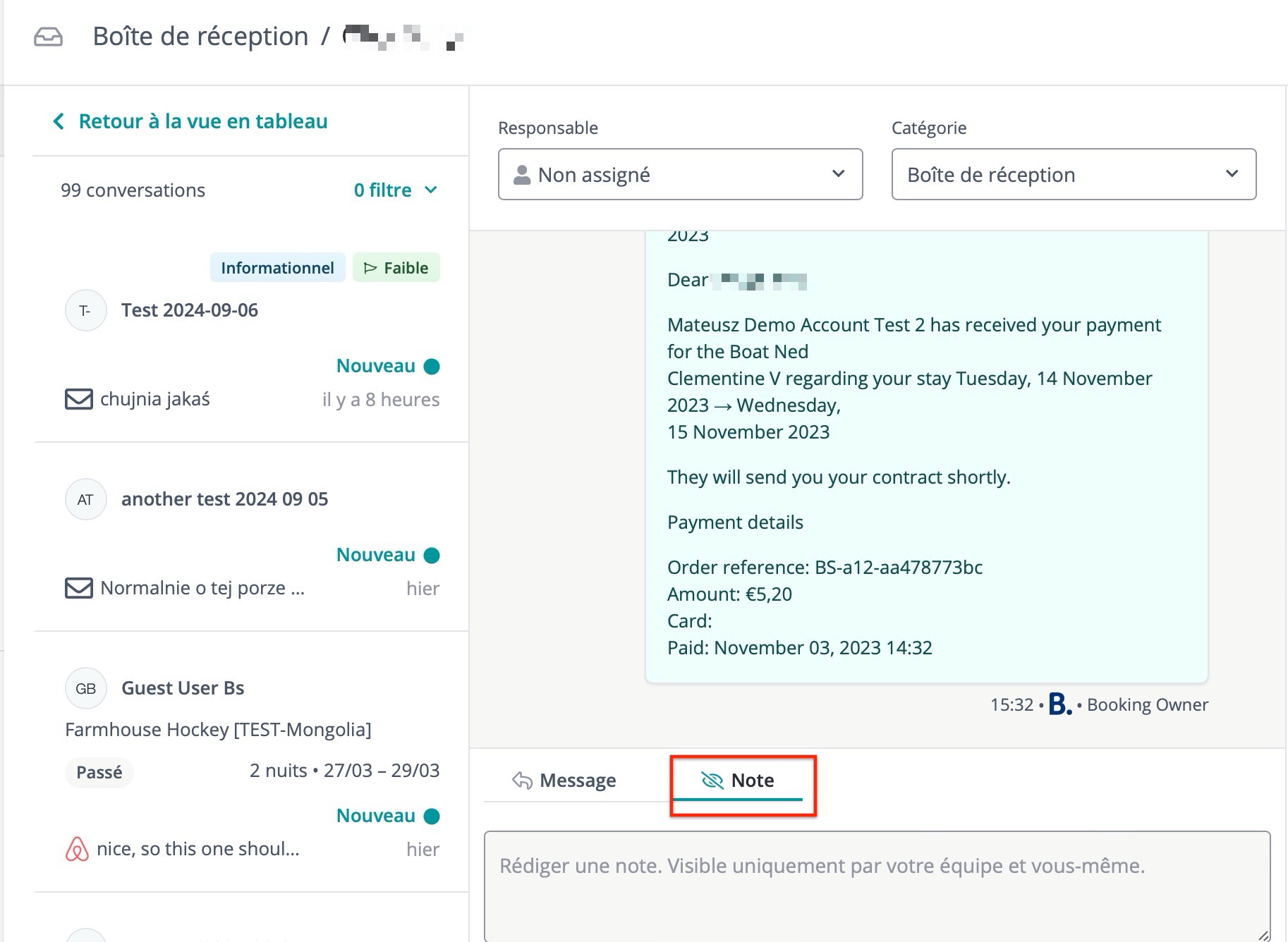
Task: Click the Boîte de réception breadcrumb
Action: [x=200, y=37]
